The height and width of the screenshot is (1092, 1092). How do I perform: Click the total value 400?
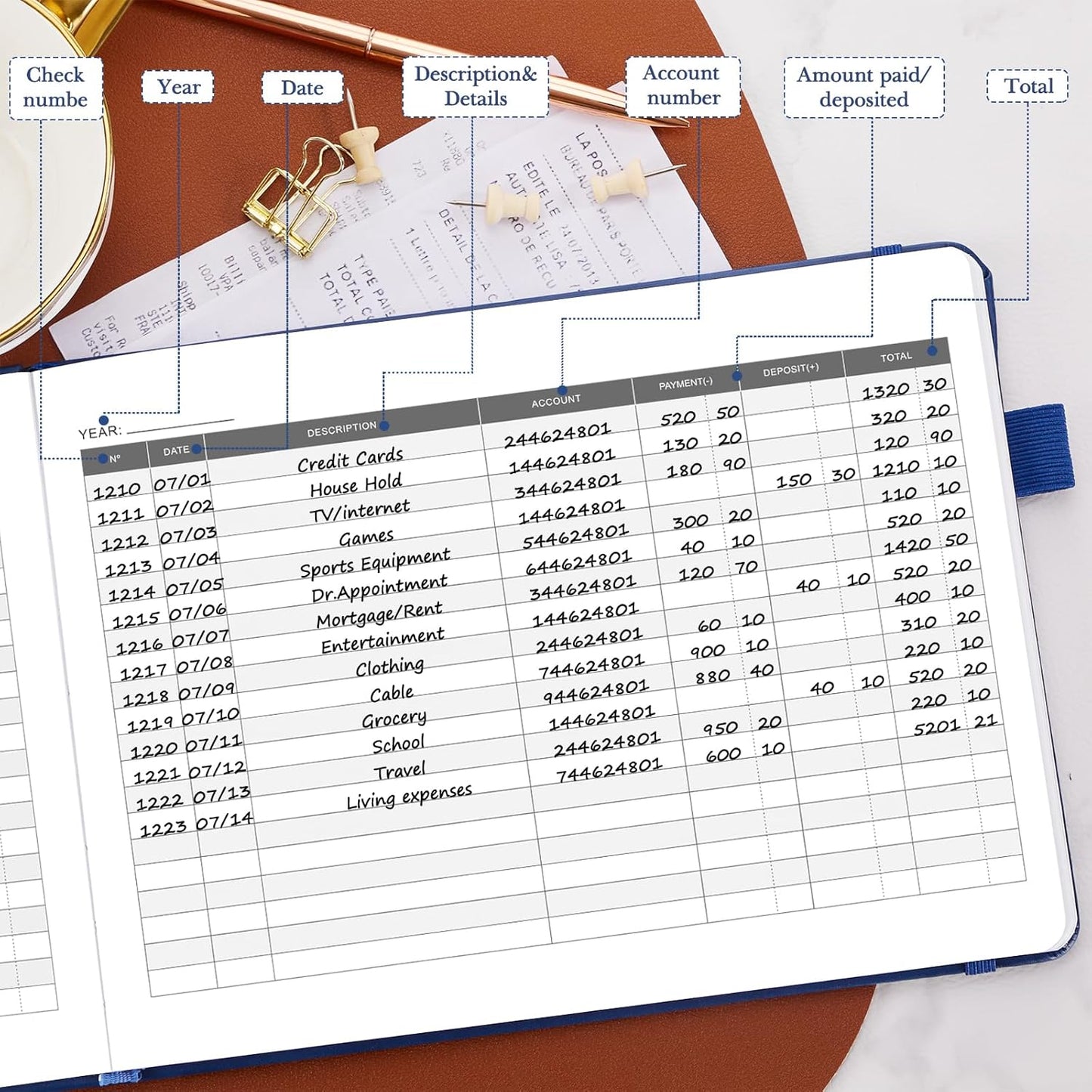[x=913, y=598]
